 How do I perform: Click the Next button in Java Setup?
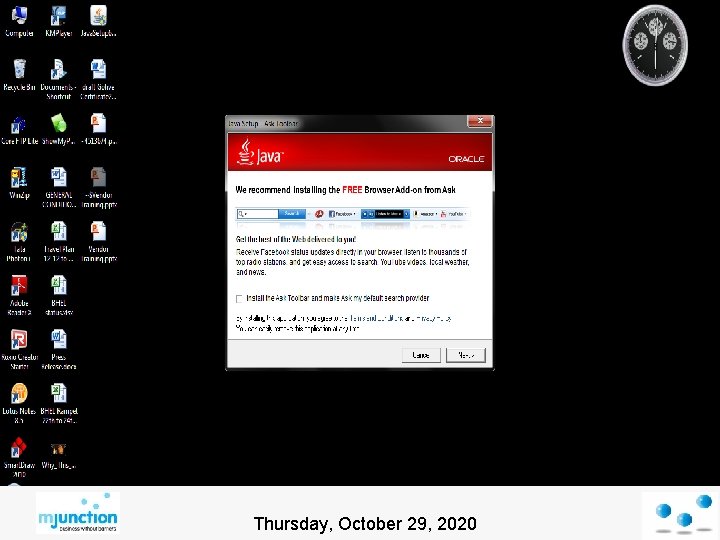466,355
